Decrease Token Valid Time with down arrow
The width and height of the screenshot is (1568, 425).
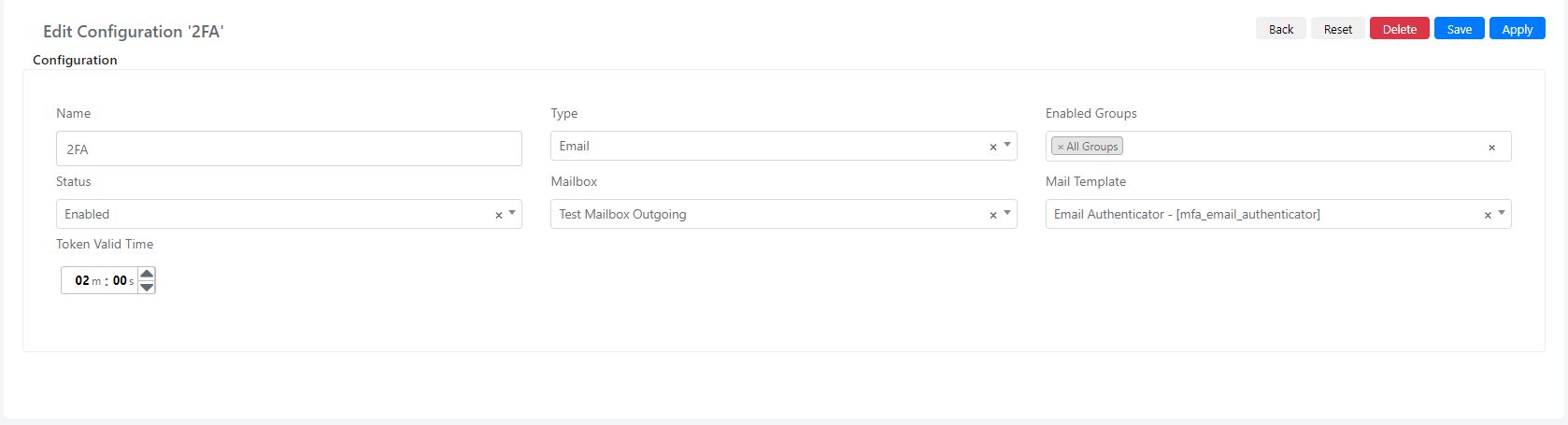(147, 287)
